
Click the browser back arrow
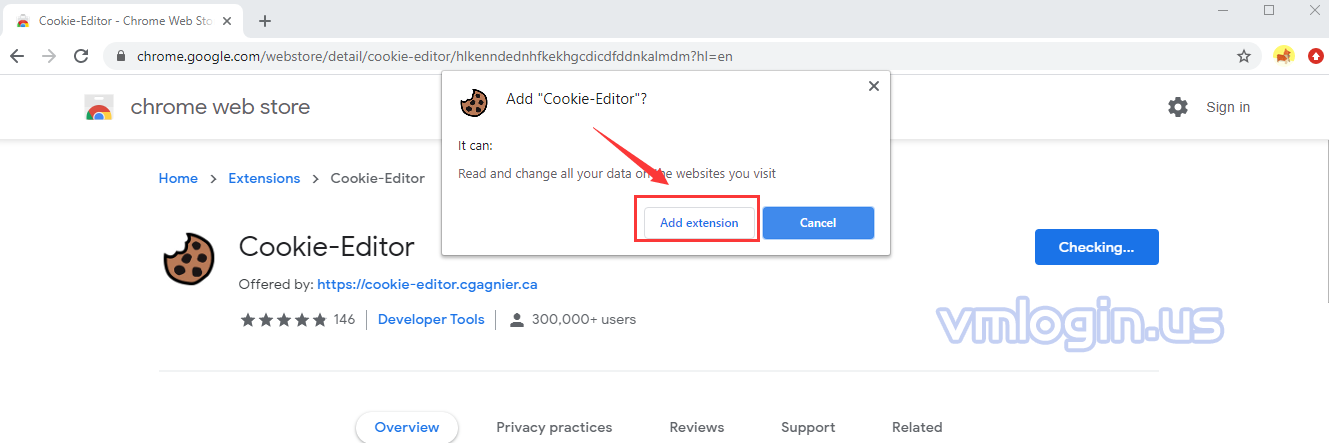17,56
